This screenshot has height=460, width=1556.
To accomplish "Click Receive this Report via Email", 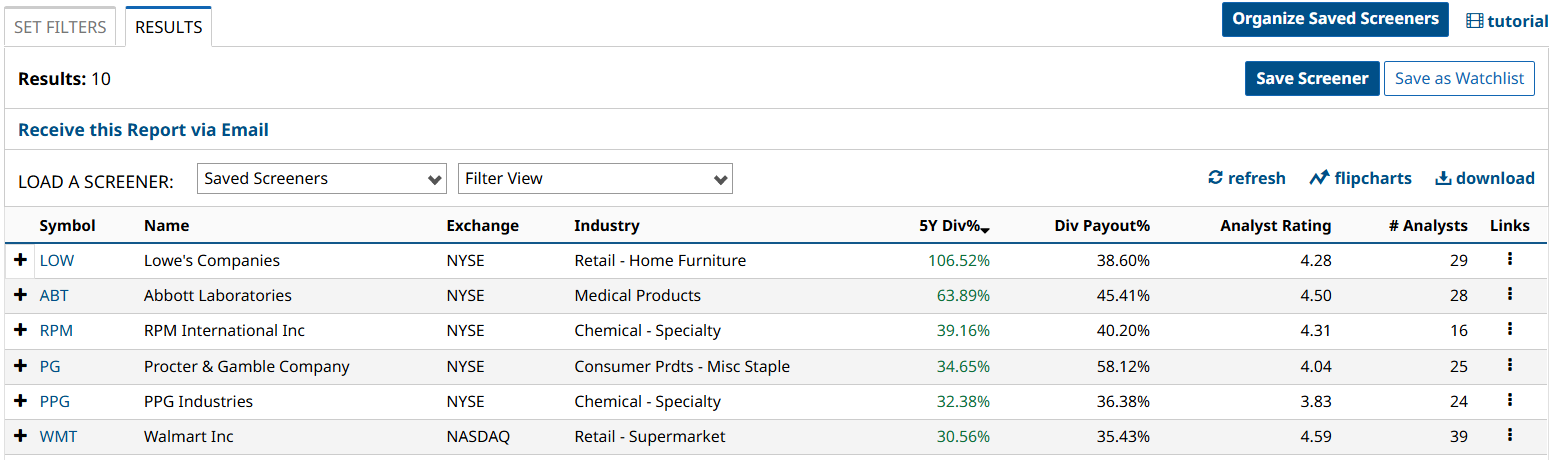I will (143, 130).
